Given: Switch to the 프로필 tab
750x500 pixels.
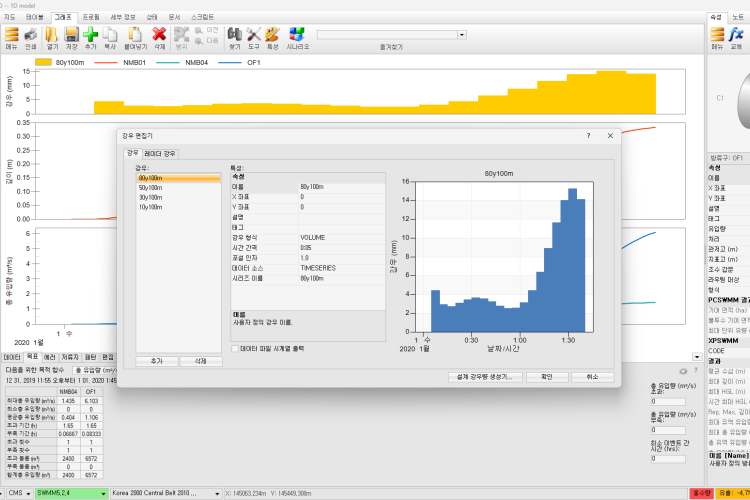Looking at the screenshot, I should pyautogui.click(x=91, y=17).
